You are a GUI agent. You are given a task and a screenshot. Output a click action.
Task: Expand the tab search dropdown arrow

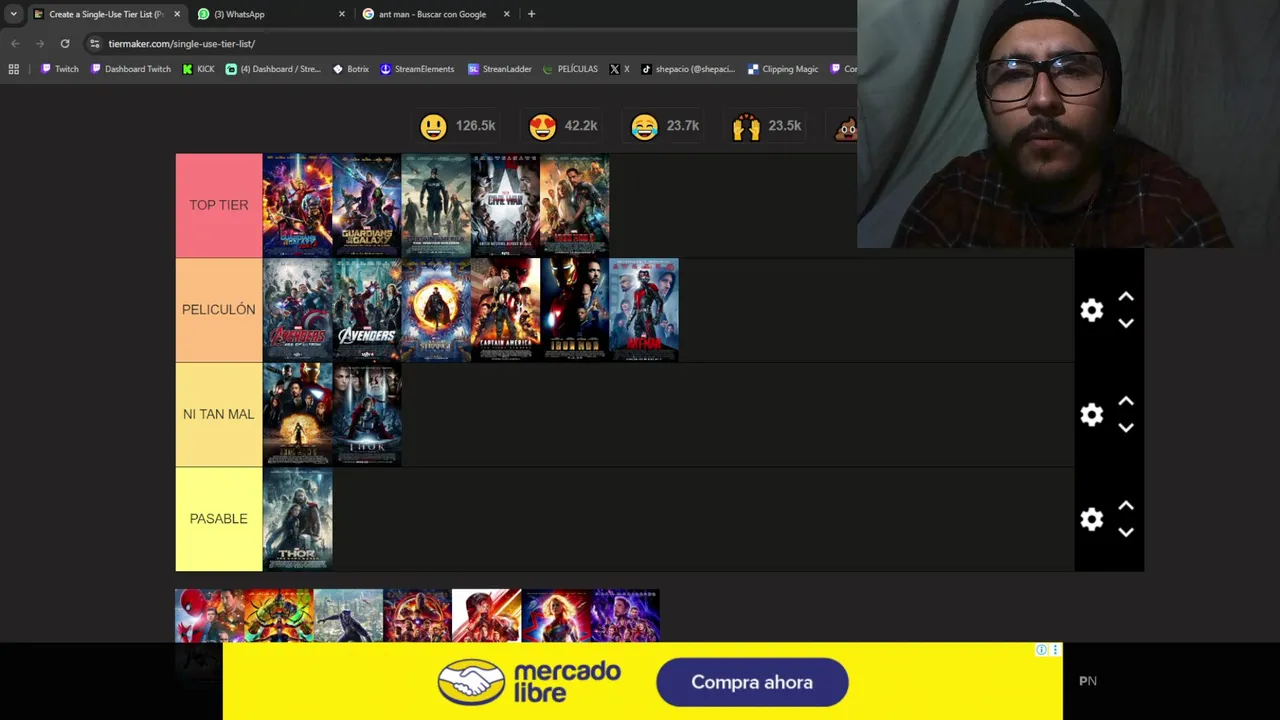point(13,14)
